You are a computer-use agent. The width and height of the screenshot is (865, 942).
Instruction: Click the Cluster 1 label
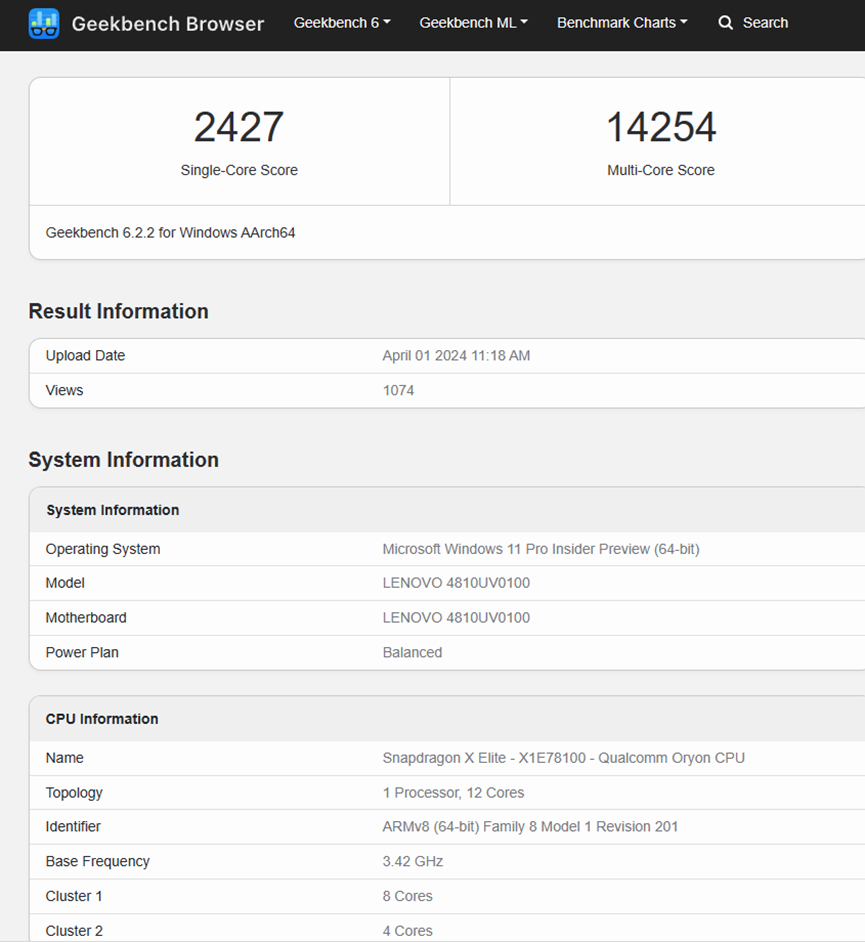(74, 896)
